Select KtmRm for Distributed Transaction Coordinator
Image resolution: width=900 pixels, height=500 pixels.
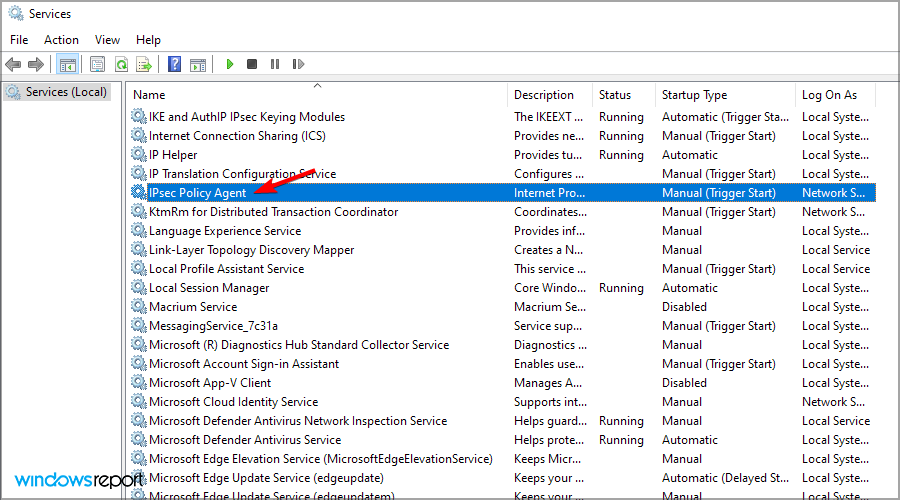pos(273,212)
